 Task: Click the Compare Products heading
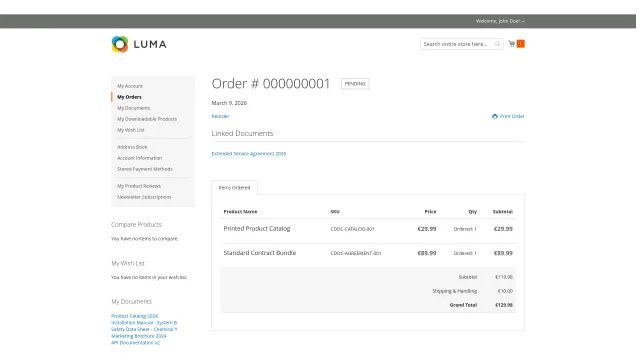click(x=136, y=224)
